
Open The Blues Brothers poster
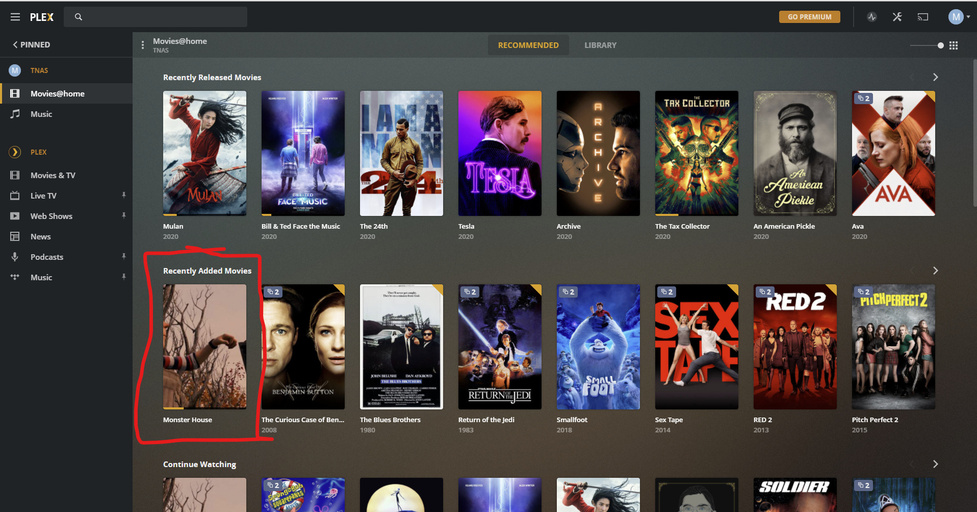click(x=401, y=347)
